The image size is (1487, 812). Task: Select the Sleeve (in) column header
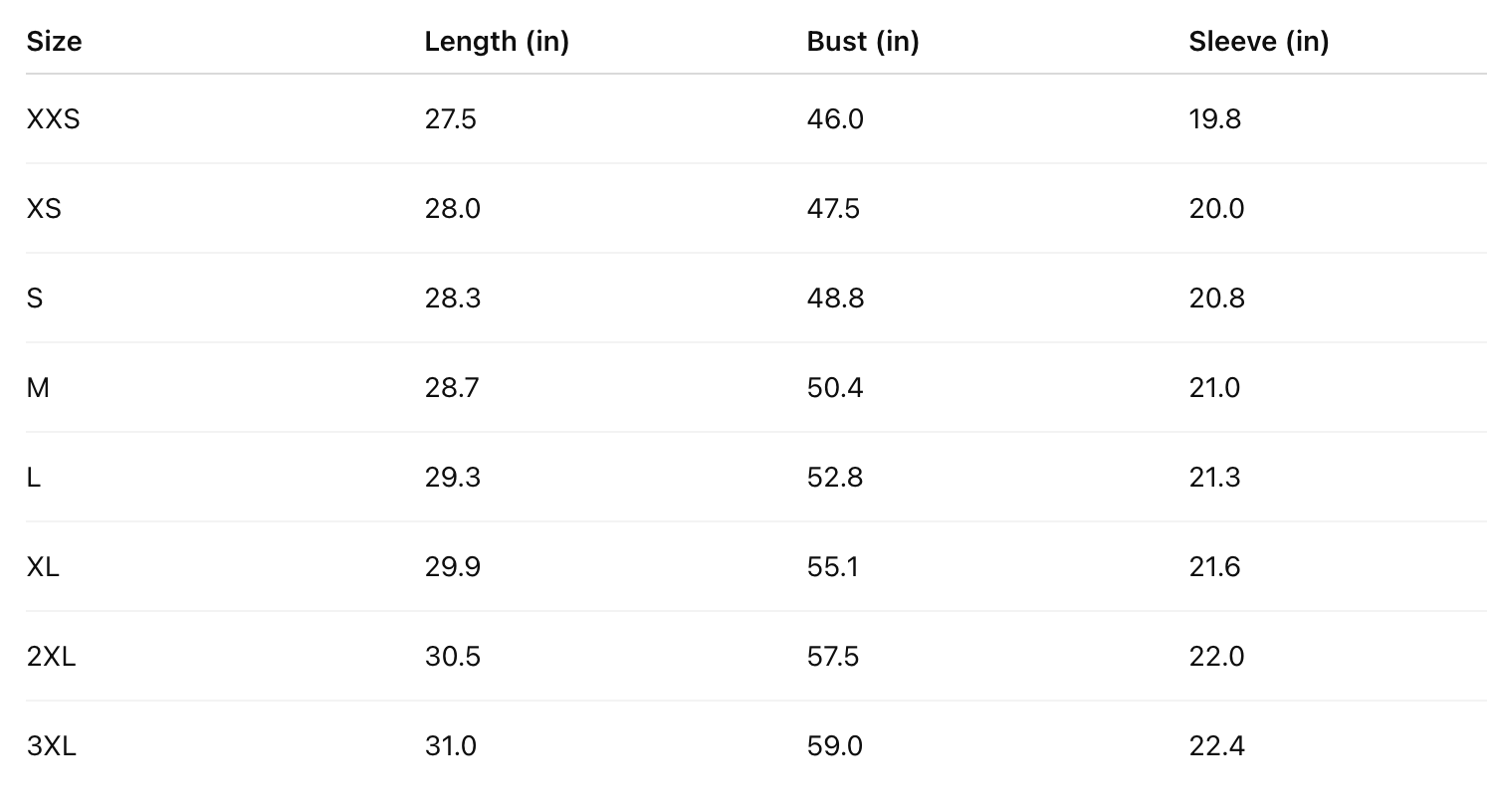1258,41
